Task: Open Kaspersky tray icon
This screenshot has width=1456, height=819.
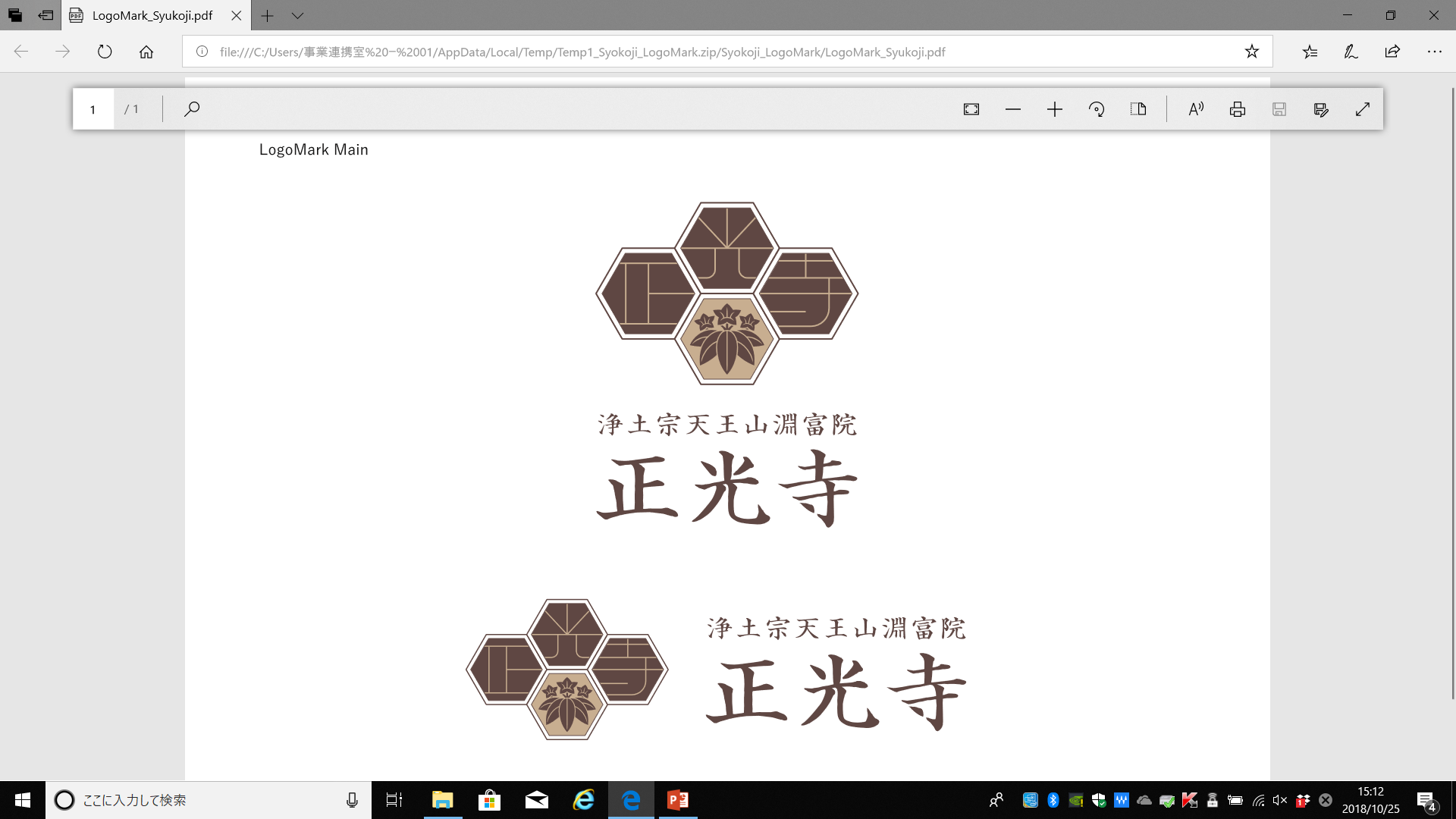Action: tap(1190, 800)
